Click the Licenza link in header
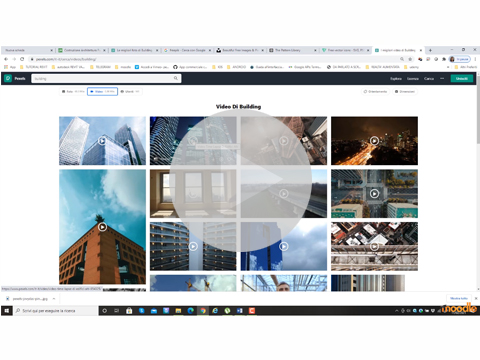480x360 pixels. point(413,79)
